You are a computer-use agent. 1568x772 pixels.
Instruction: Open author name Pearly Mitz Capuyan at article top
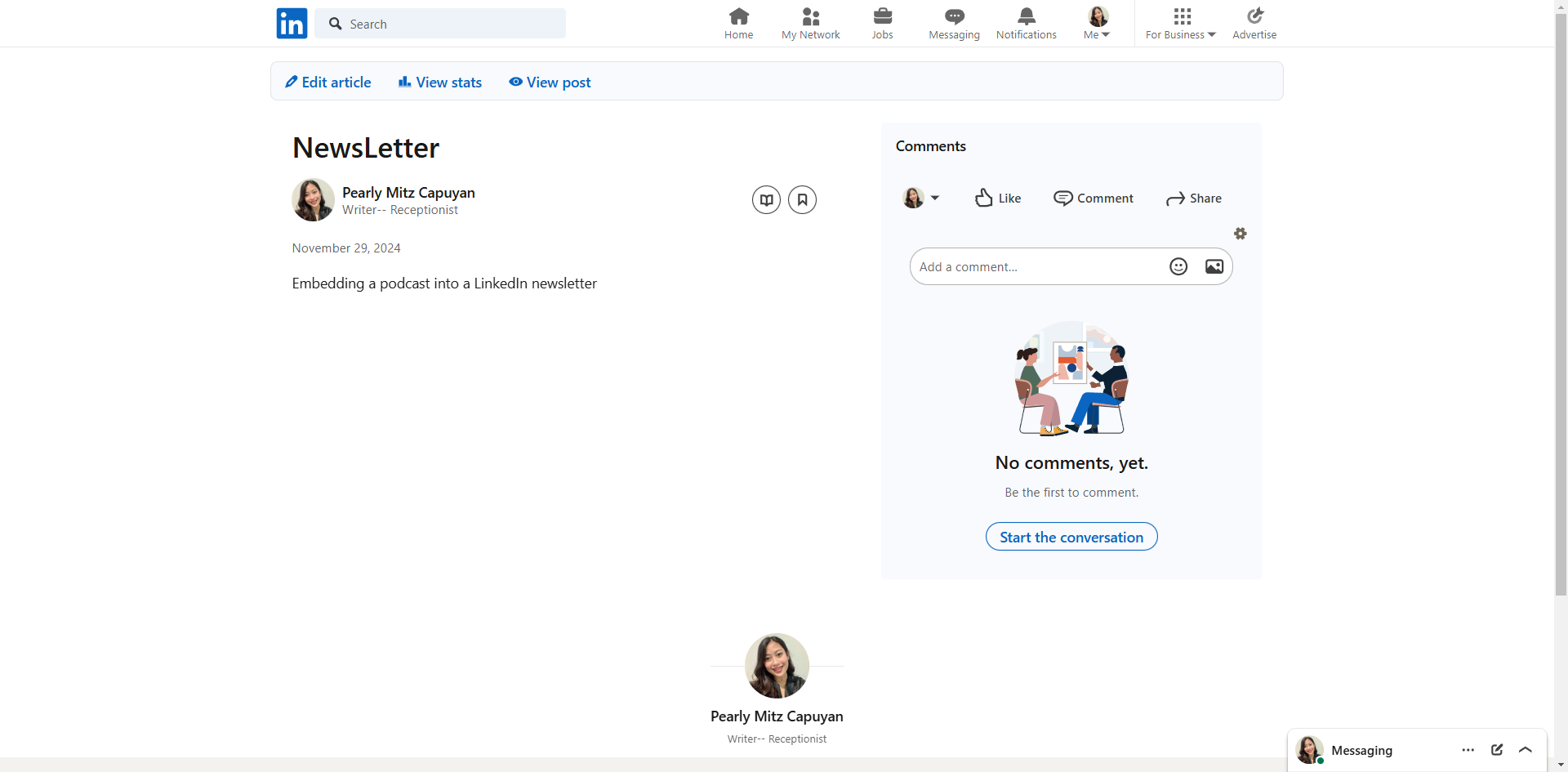(x=408, y=193)
